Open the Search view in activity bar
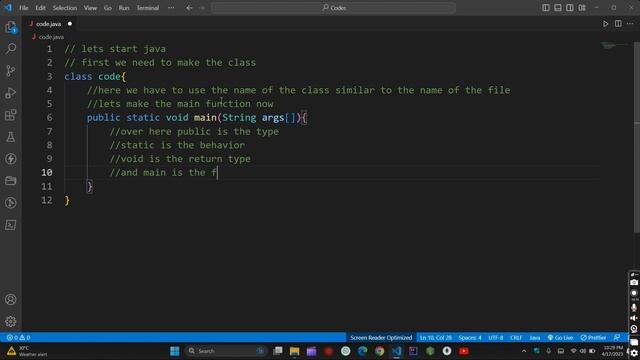The image size is (640, 360). pyautogui.click(x=11, y=49)
